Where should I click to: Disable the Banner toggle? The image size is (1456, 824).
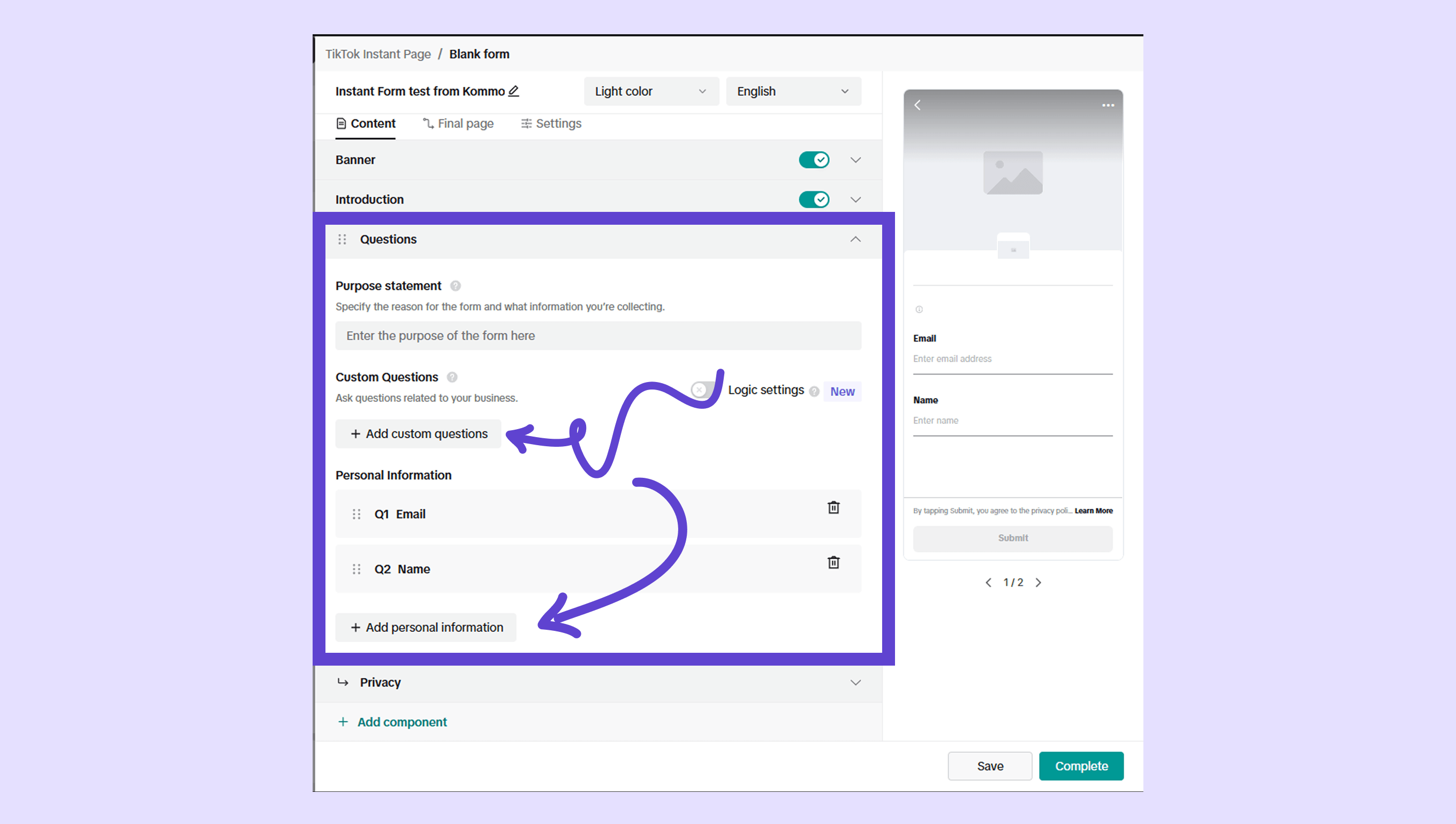pyautogui.click(x=814, y=159)
